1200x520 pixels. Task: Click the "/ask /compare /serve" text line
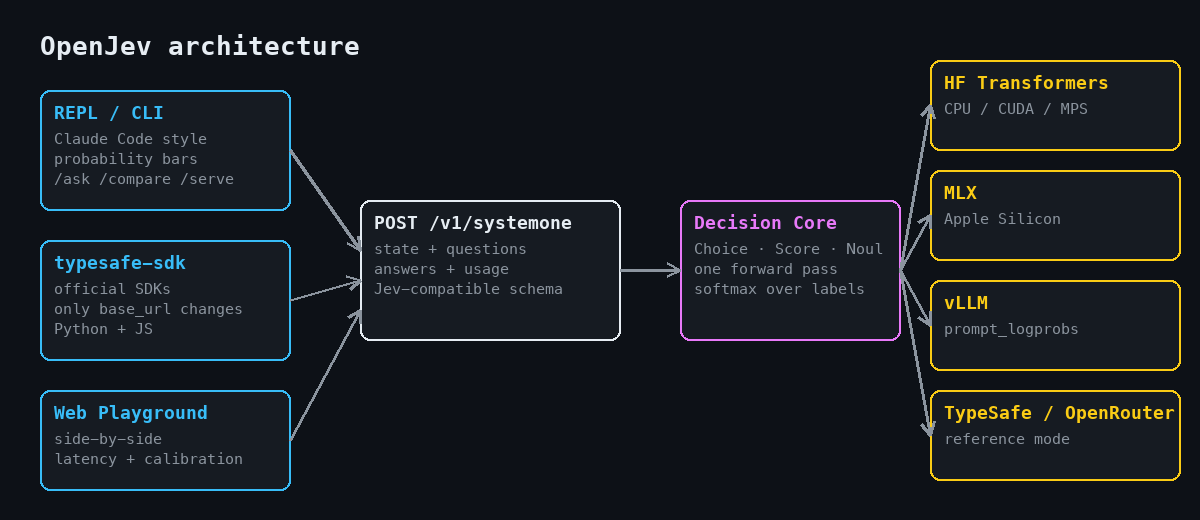pyautogui.click(x=144, y=179)
